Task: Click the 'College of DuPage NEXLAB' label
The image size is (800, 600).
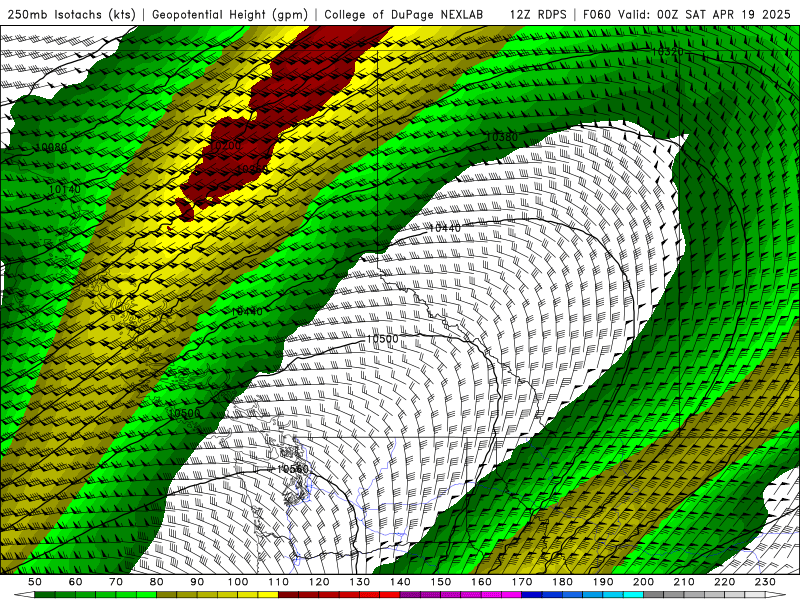Action: point(404,14)
